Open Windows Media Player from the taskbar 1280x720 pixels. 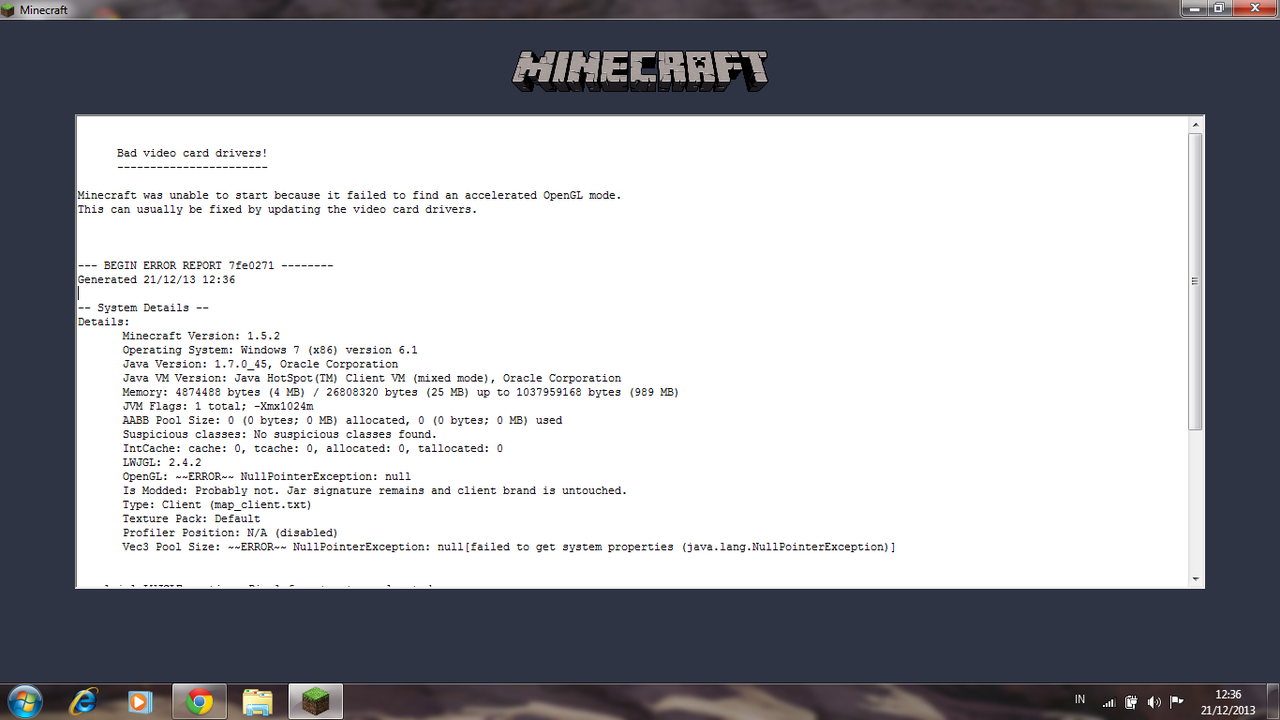click(139, 702)
